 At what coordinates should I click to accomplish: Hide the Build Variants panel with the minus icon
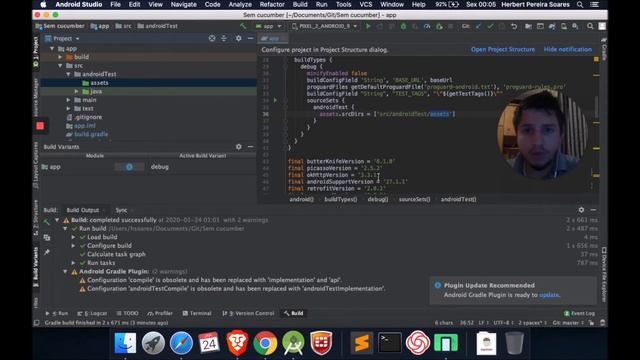(250, 147)
